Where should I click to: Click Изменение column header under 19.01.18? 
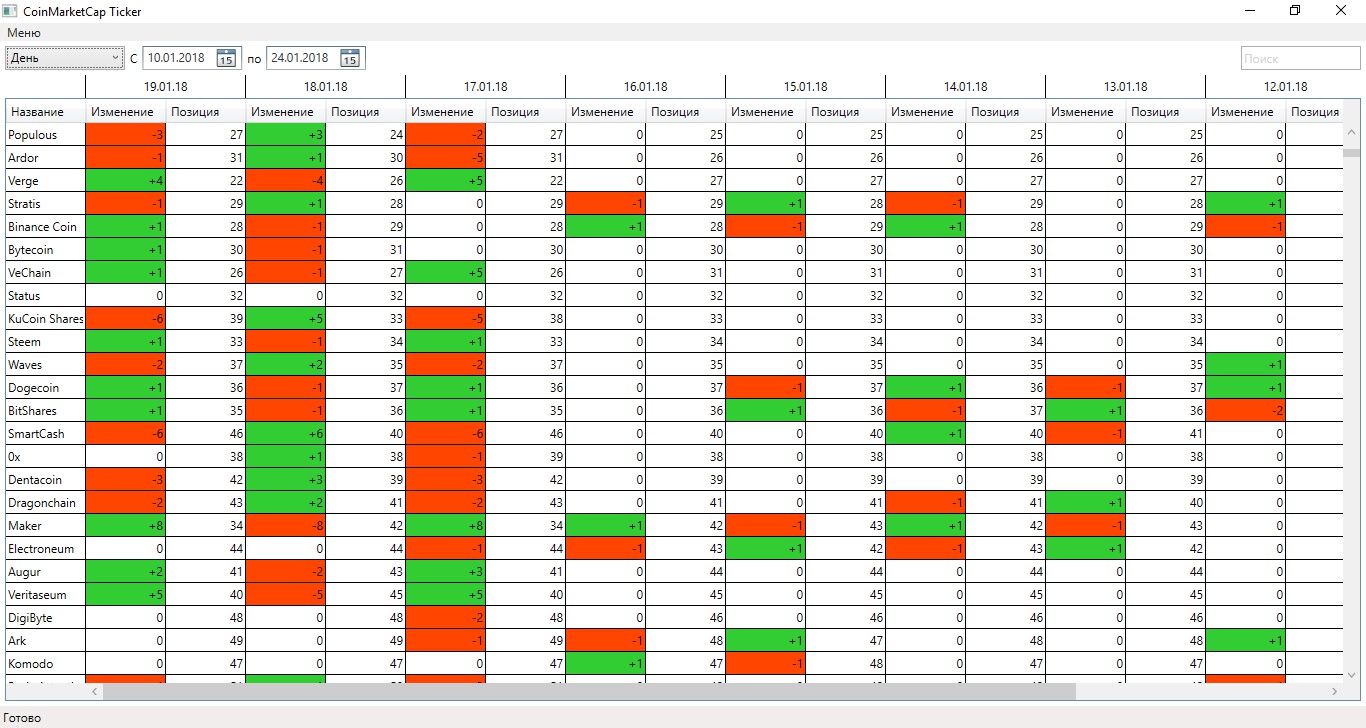pyautogui.click(x=126, y=111)
